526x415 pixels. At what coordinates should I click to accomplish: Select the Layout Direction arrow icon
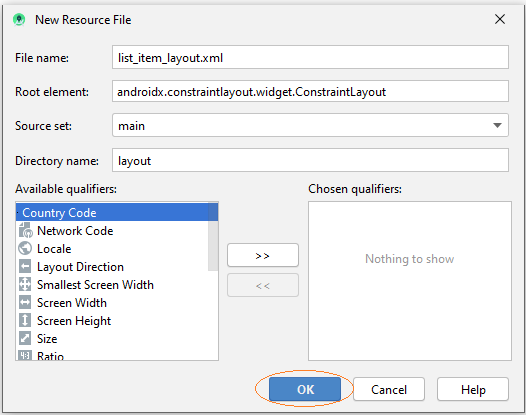(25, 267)
